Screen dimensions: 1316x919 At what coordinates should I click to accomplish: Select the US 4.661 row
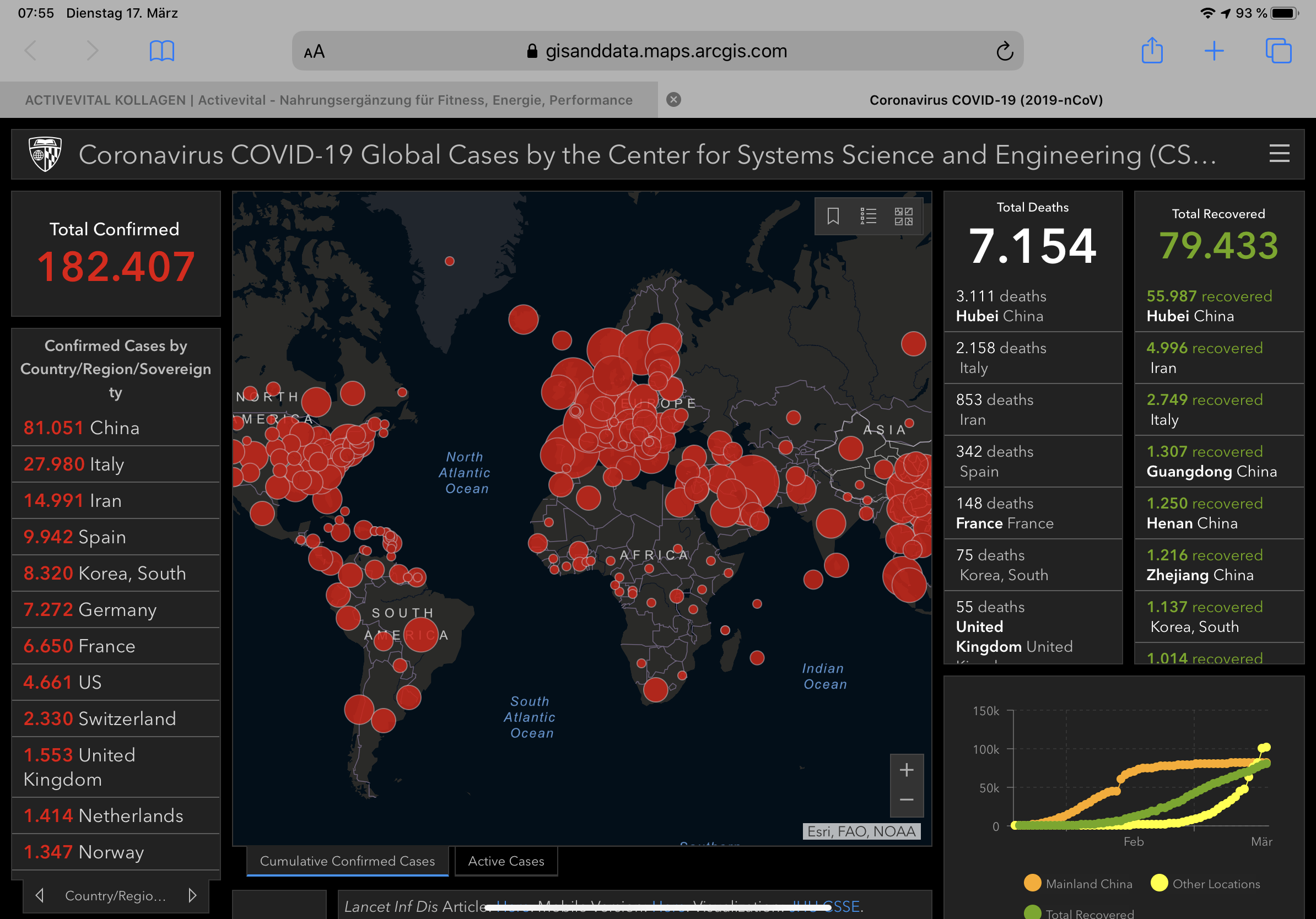tap(116, 682)
